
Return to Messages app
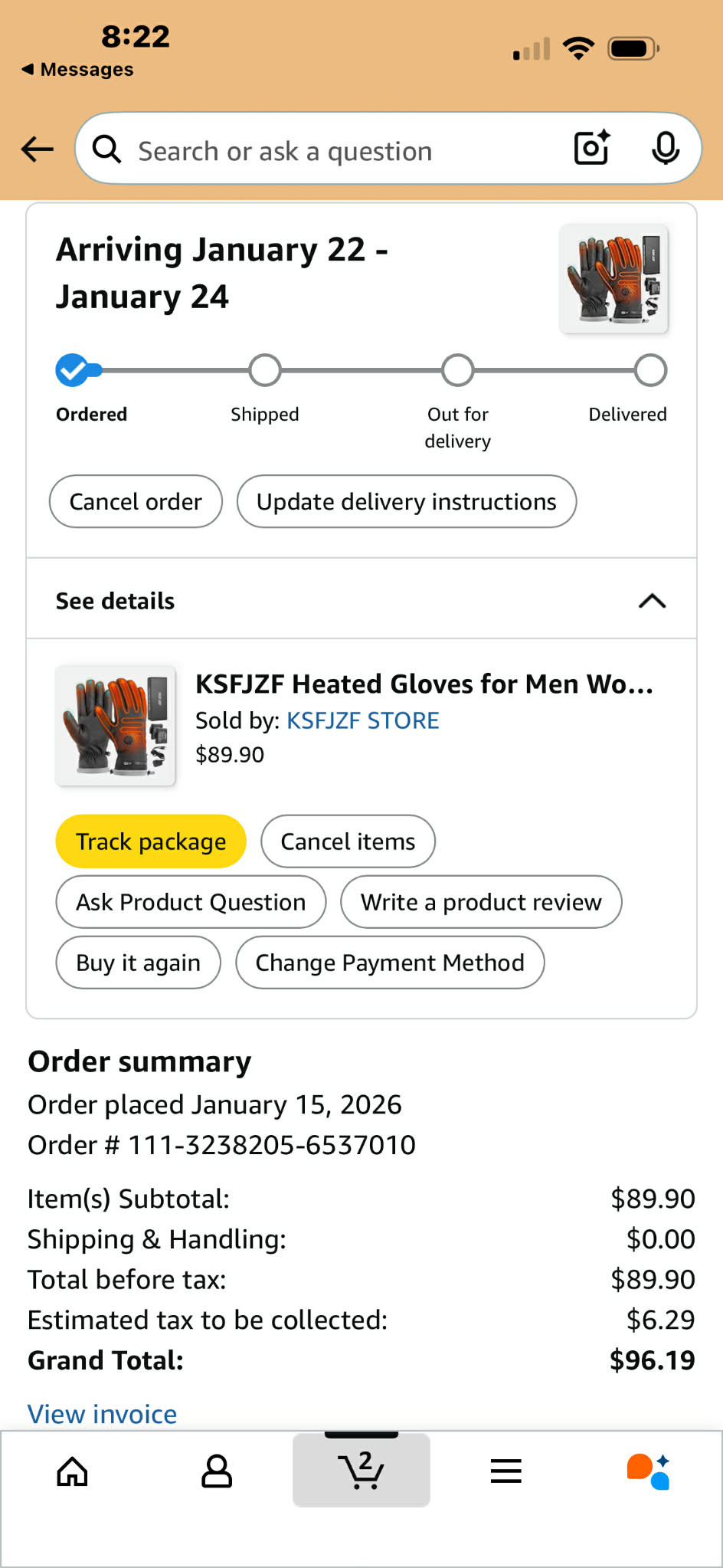pyautogui.click(x=77, y=70)
